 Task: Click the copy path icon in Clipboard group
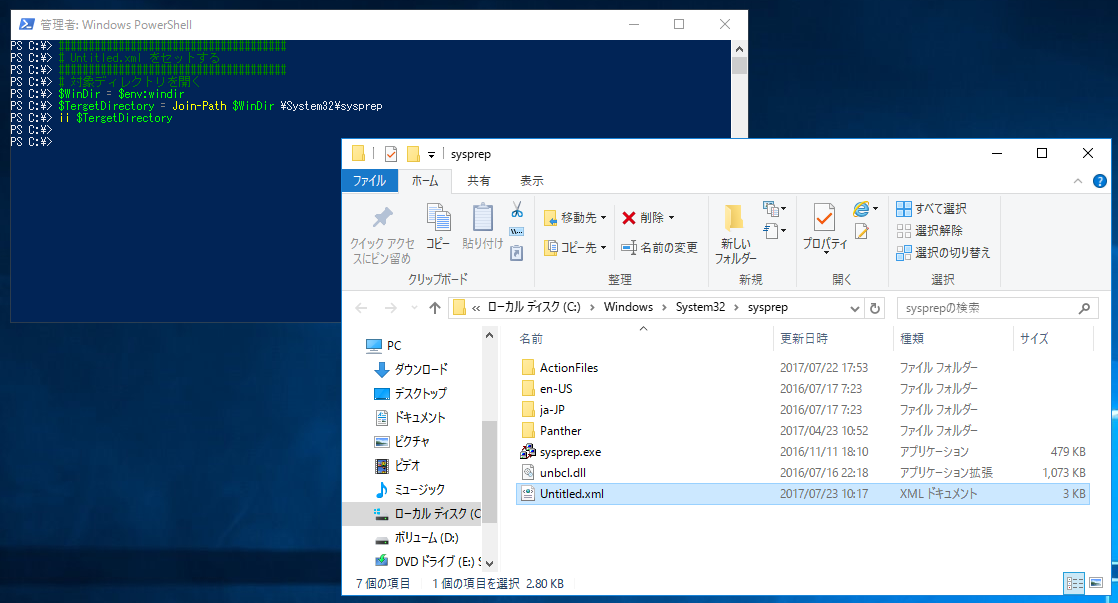coord(517,232)
